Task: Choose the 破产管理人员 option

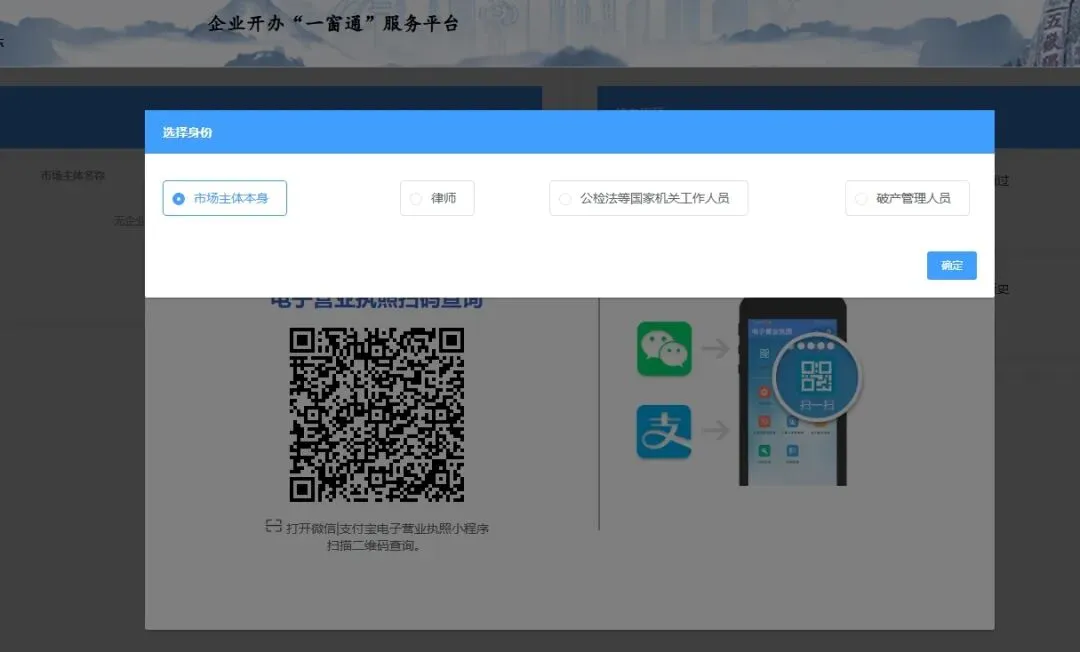Action: [907, 198]
